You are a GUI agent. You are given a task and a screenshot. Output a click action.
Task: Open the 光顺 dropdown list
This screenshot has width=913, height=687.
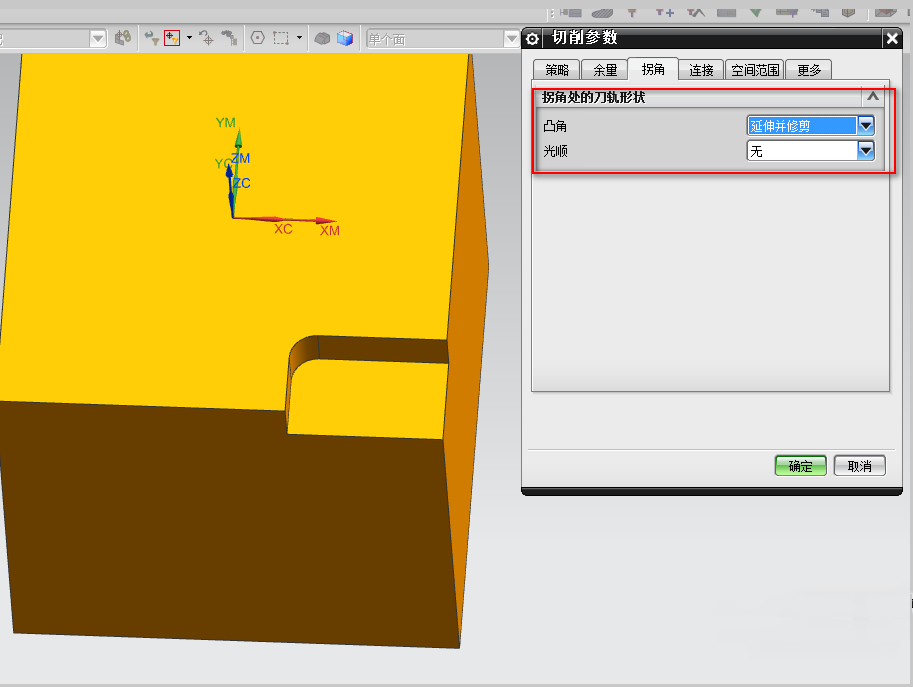866,151
